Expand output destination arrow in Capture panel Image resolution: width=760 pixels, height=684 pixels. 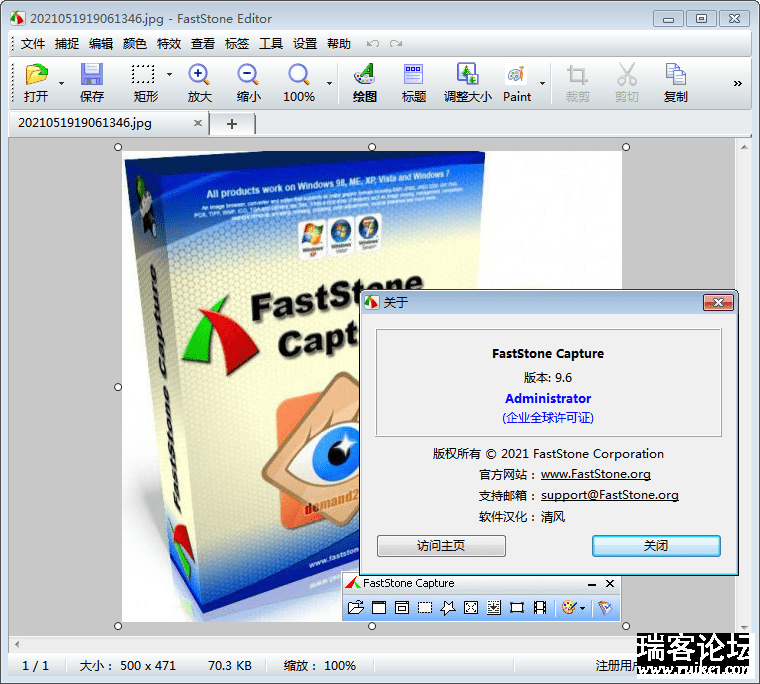[583, 608]
